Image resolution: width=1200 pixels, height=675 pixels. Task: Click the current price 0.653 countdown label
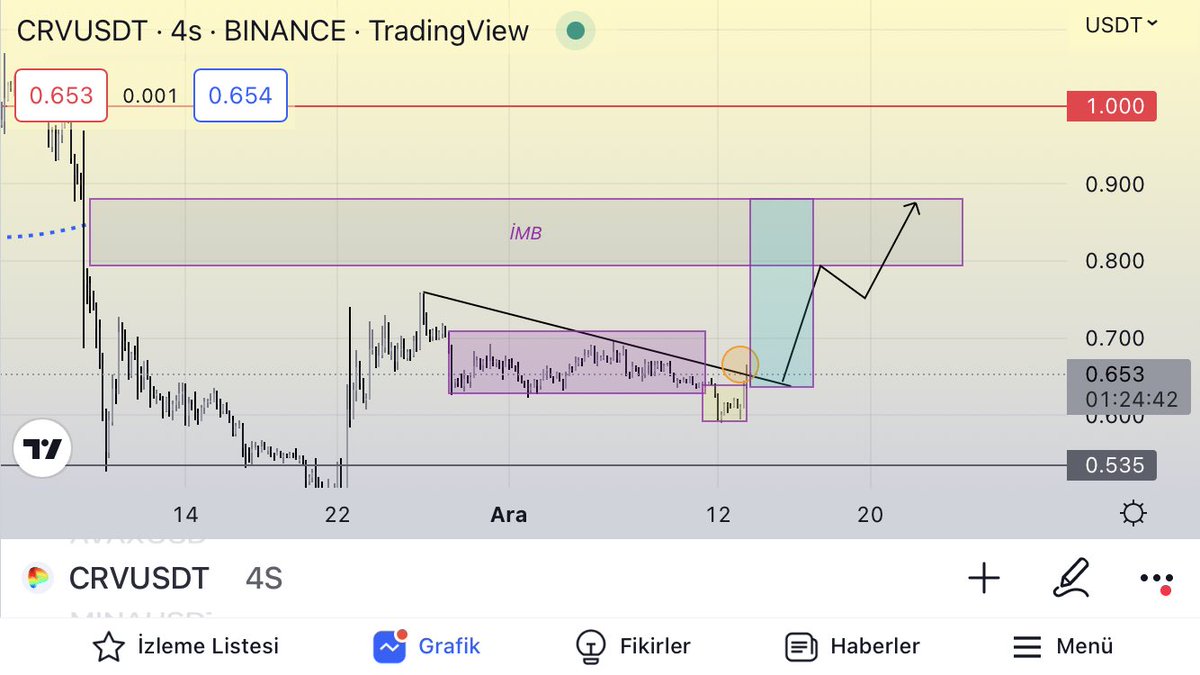point(1128,387)
